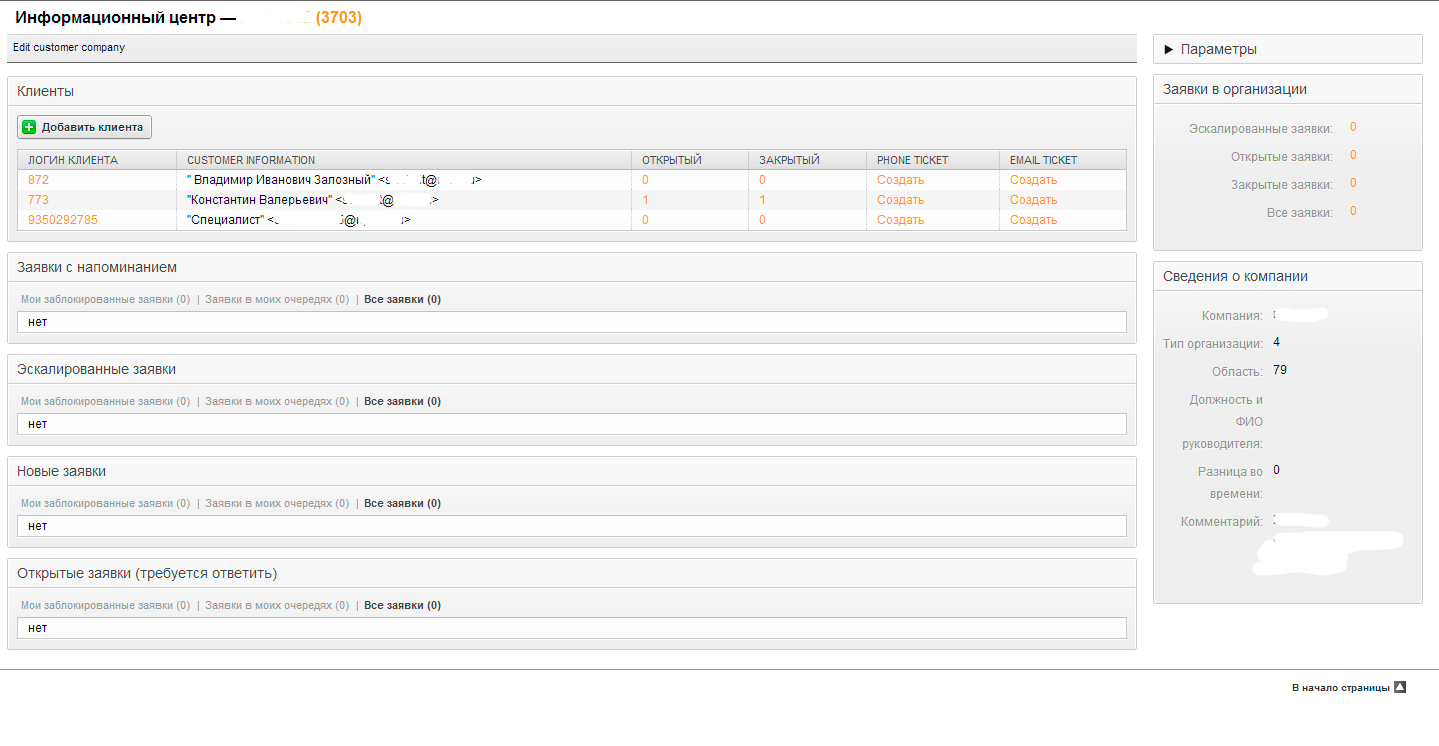
Task: Open the Закрытые заявки count in organization panel
Action: (x=1353, y=183)
